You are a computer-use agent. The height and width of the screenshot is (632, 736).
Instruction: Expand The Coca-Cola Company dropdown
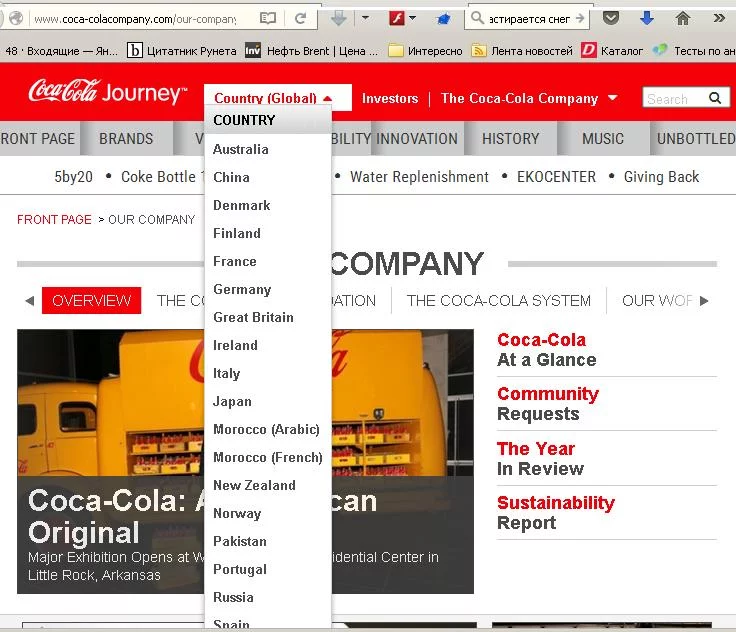coord(529,98)
